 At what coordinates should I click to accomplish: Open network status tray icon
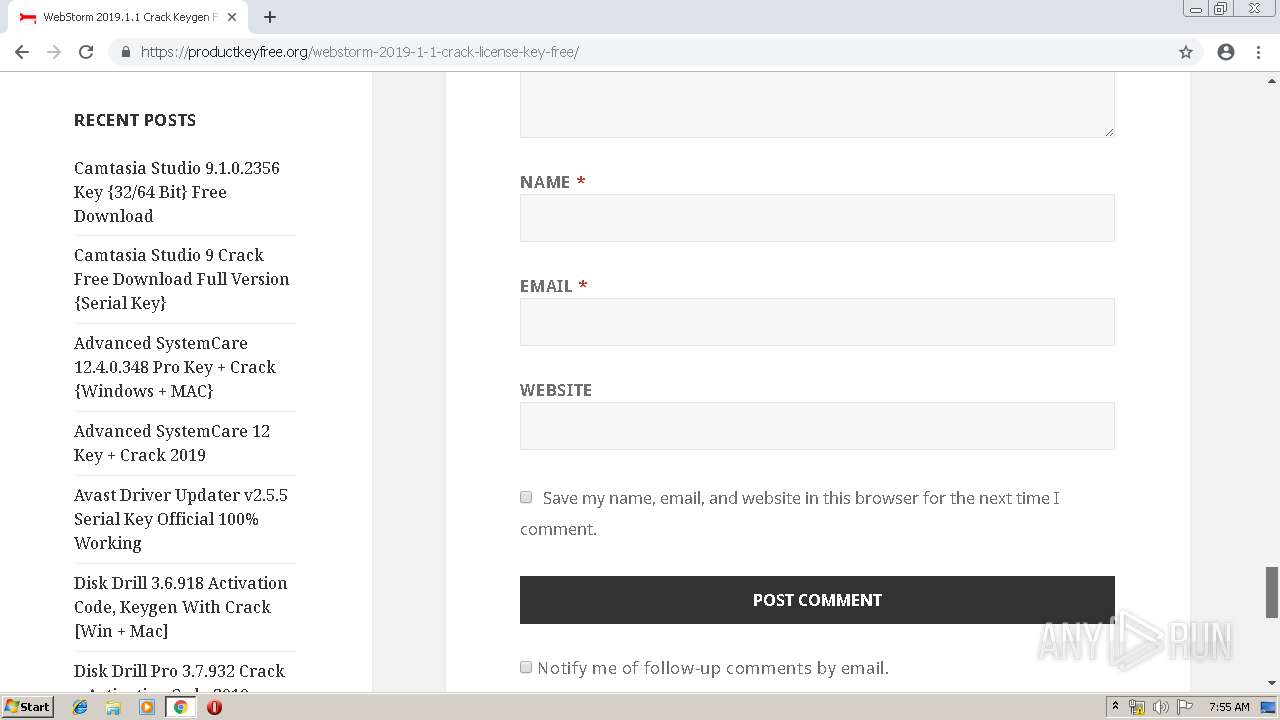1137,707
